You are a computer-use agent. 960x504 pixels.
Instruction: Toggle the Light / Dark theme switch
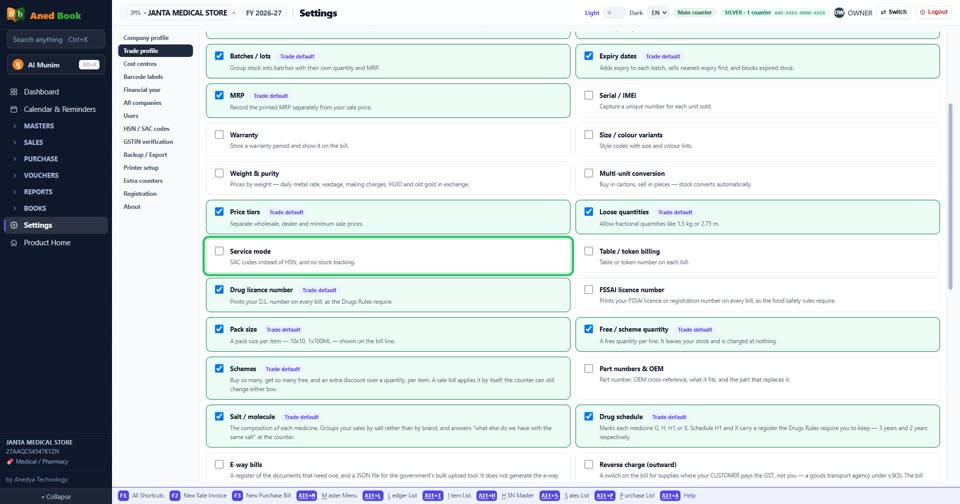tap(614, 12)
